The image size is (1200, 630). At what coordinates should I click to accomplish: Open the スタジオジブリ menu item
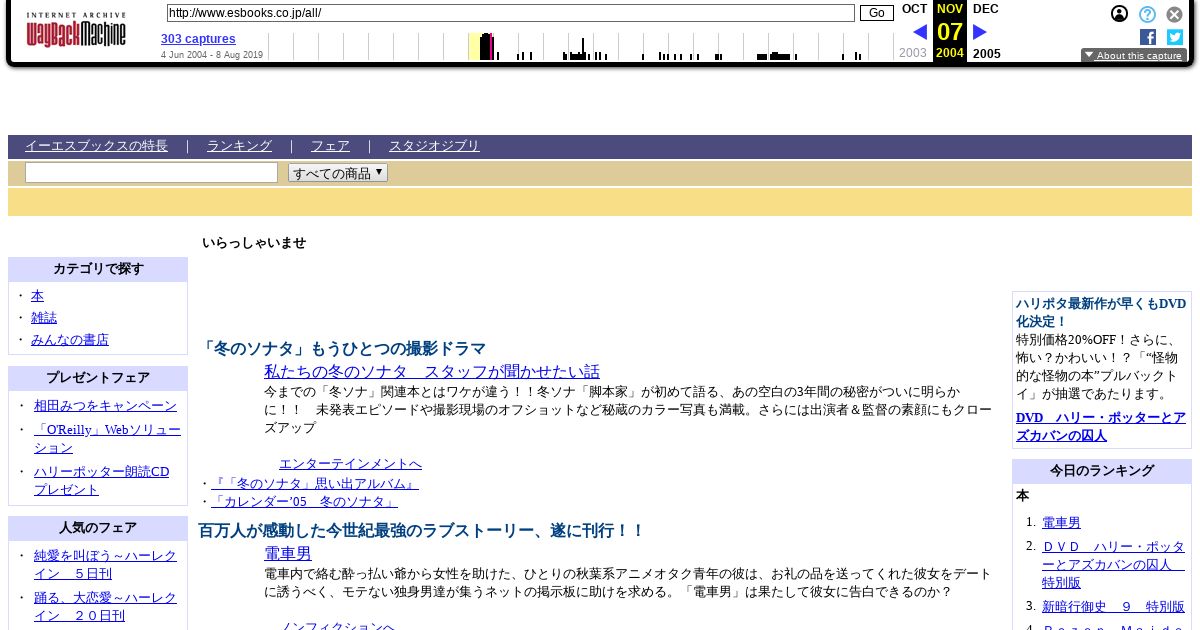[434, 146]
